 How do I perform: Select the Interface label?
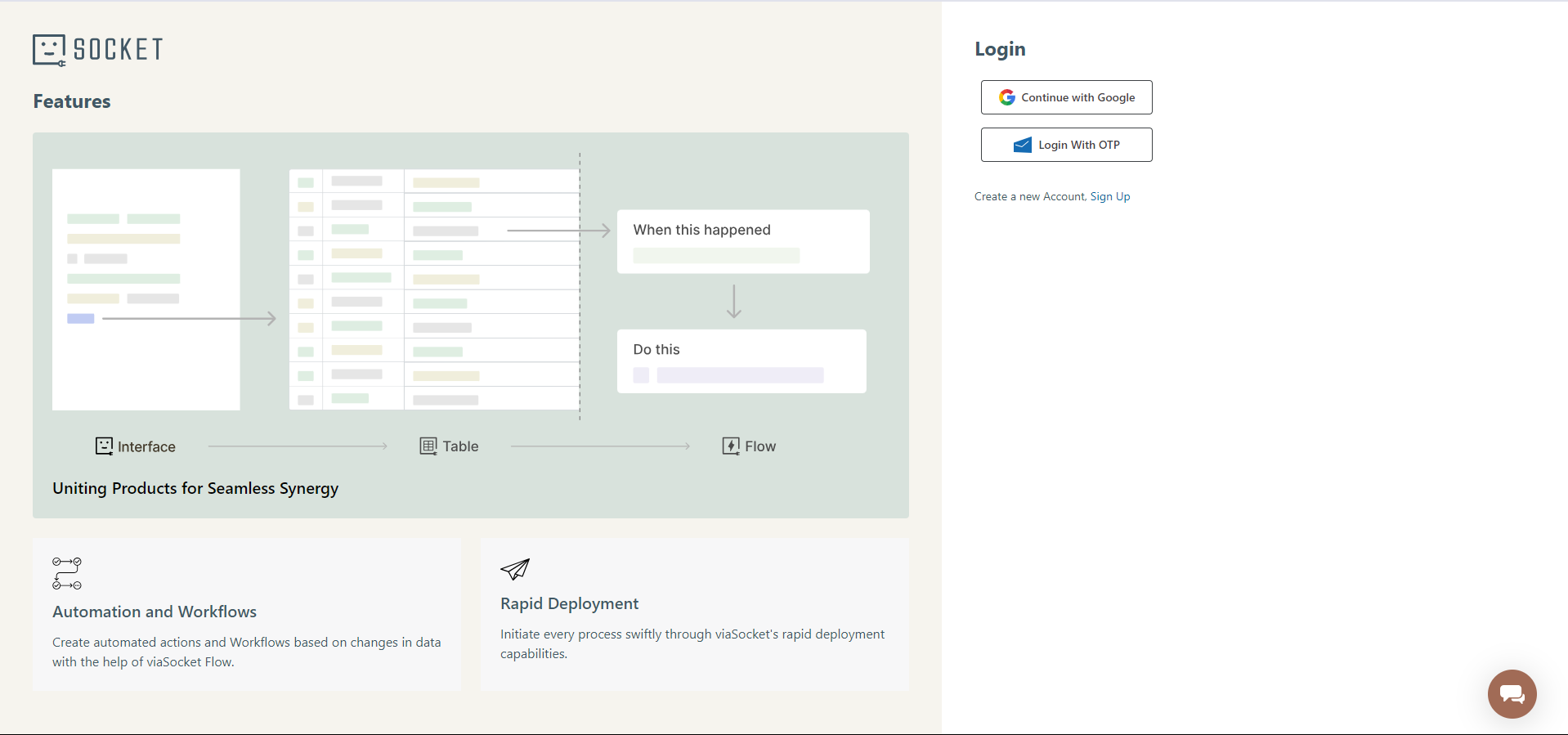[146, 446]
